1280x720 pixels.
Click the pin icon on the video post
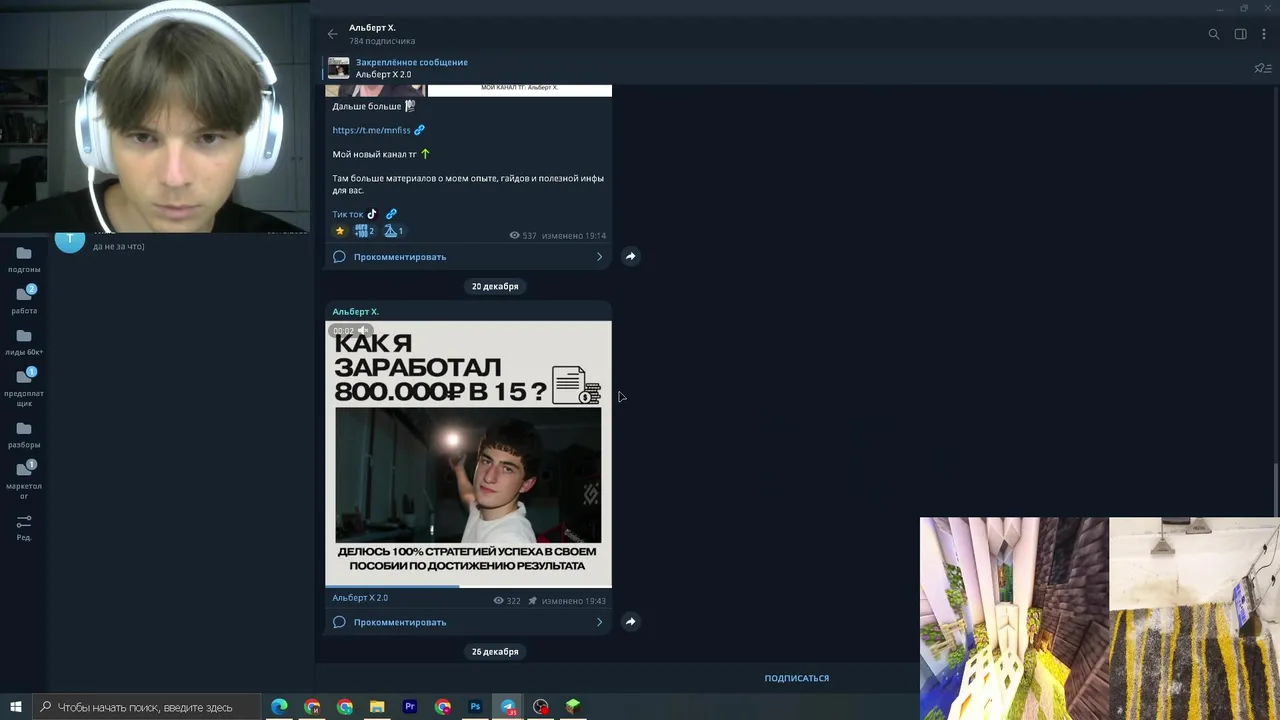click(x=532, y=601)
